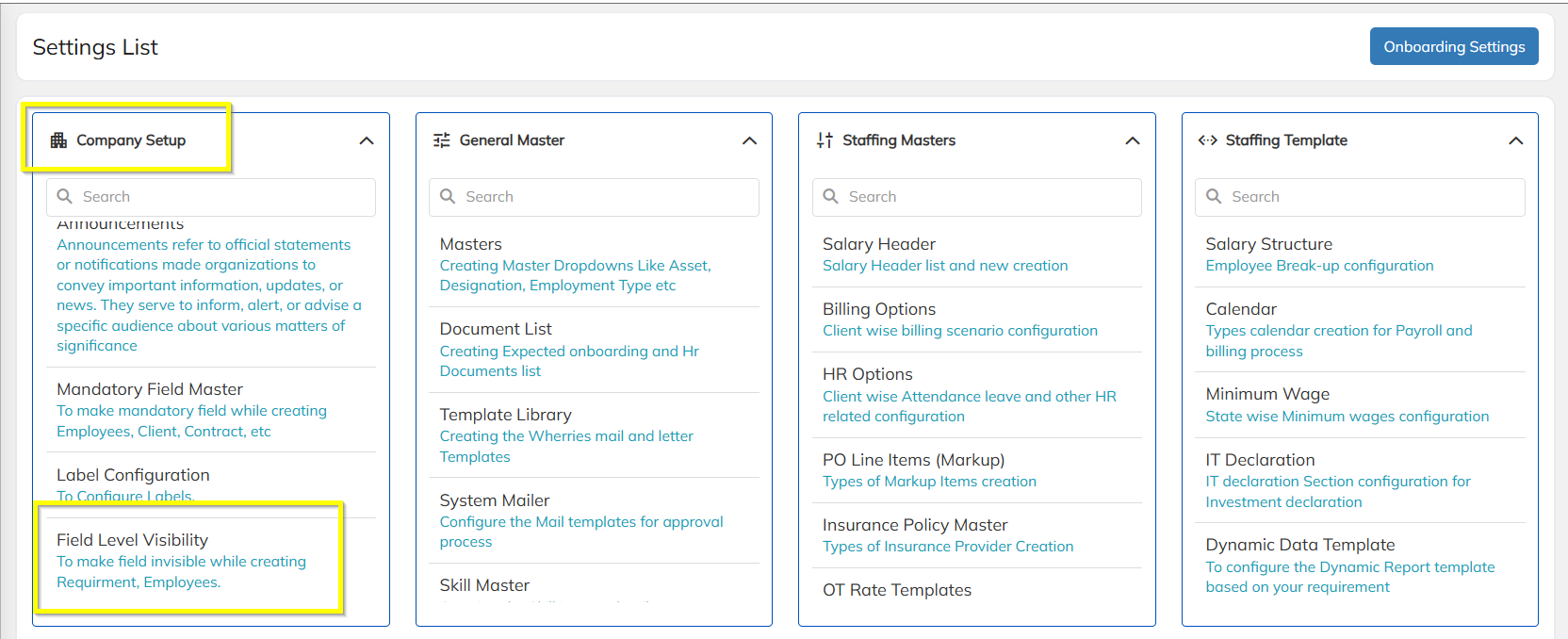Focus the Staffing Template search field
The width and height of the screenshot is (1568, 639).
pyautogui.click(x=1360, y=197)
